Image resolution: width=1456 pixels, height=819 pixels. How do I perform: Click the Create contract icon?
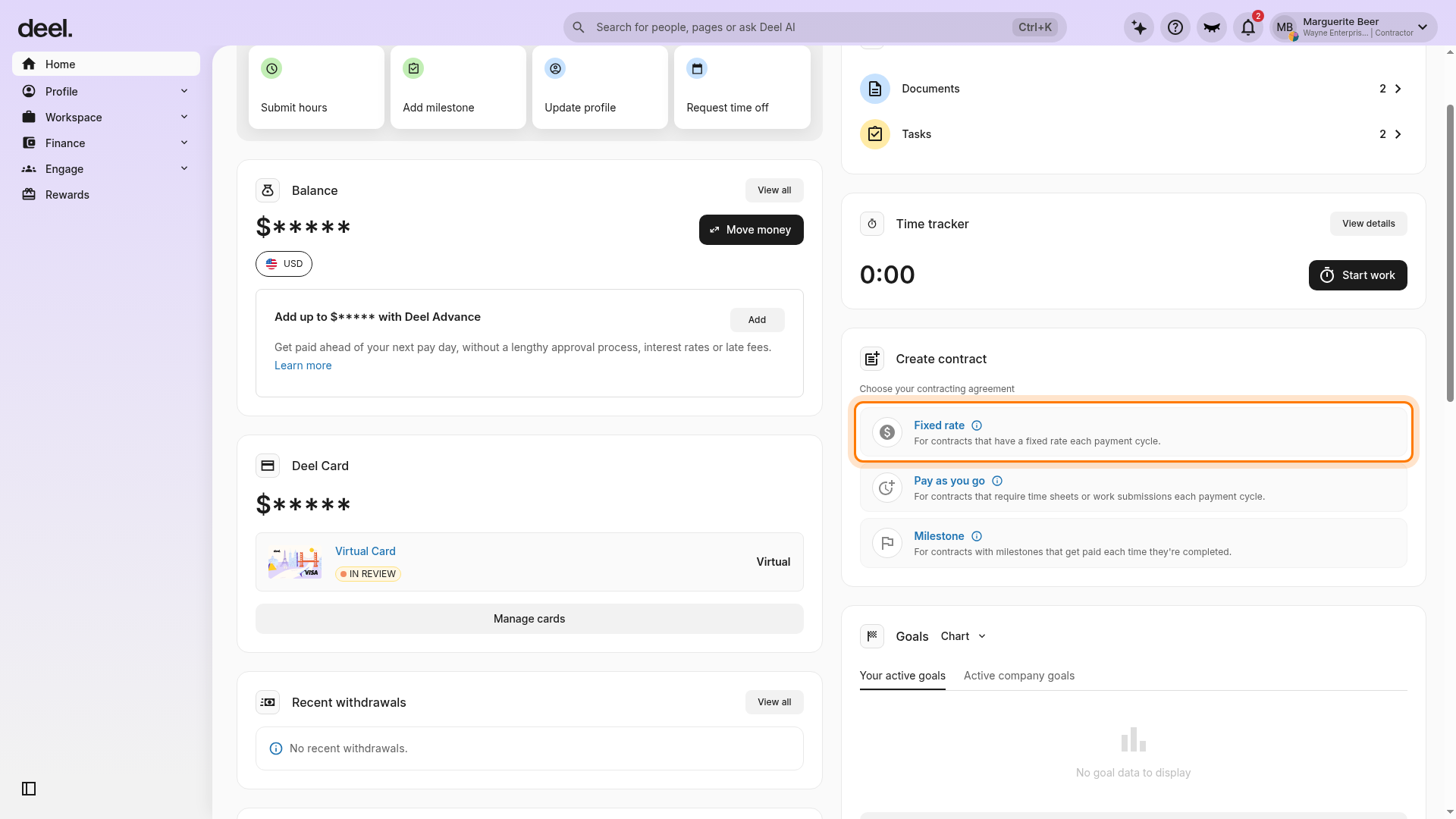tap(872, 359)
